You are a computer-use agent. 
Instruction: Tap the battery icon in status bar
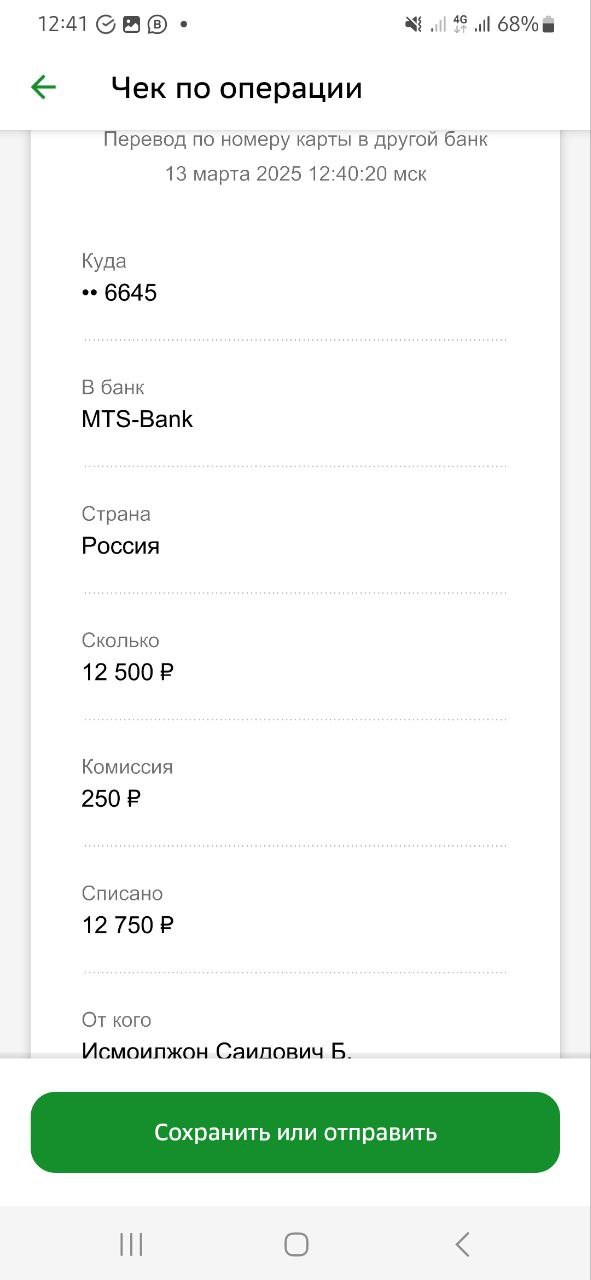click(x=549, y=24)
